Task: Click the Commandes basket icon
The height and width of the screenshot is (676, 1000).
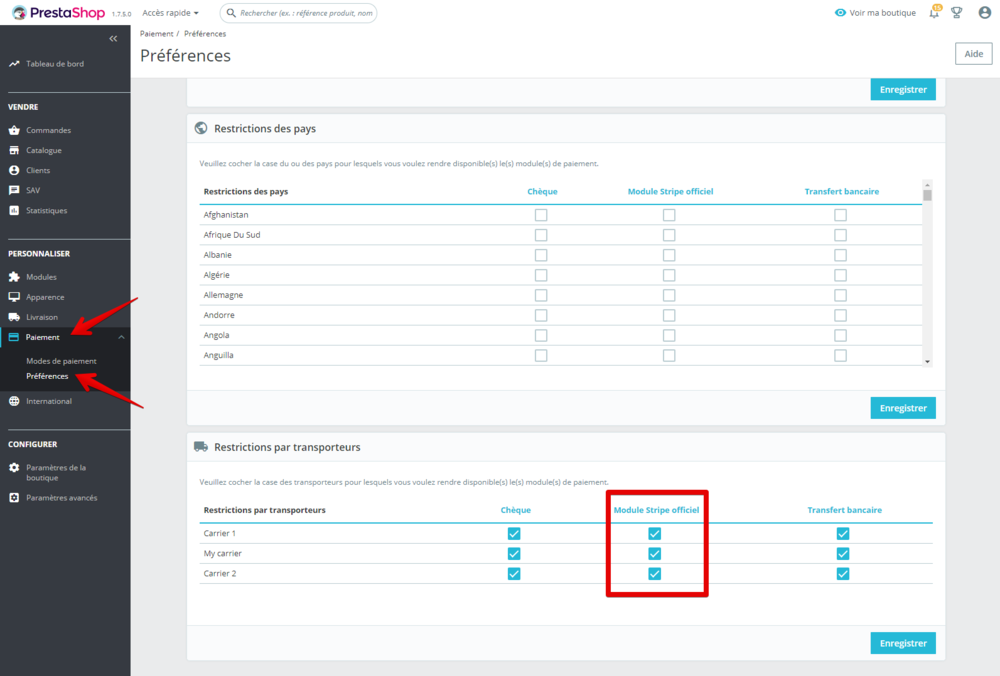Action: tap(14, 130)
